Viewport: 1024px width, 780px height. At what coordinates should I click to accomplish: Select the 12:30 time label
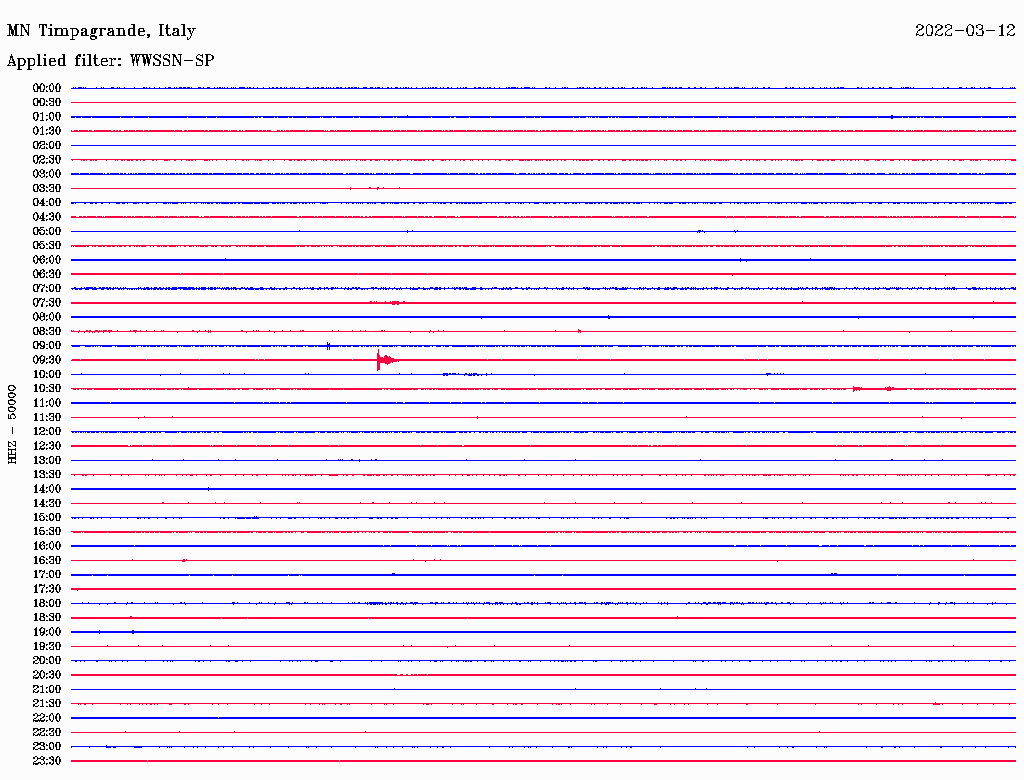(x=47, y=446)
